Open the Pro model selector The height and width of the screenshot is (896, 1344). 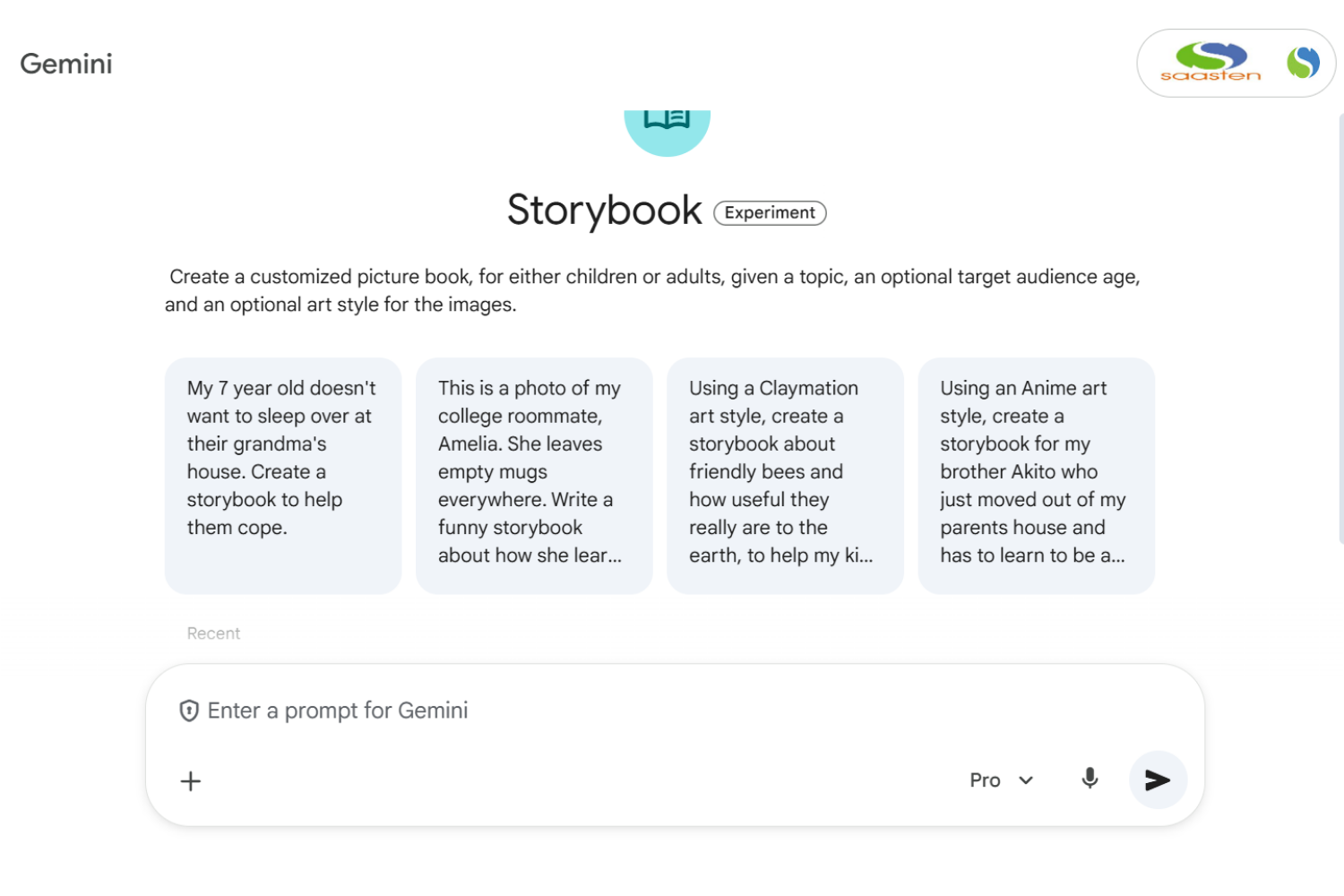coord(985,780)
